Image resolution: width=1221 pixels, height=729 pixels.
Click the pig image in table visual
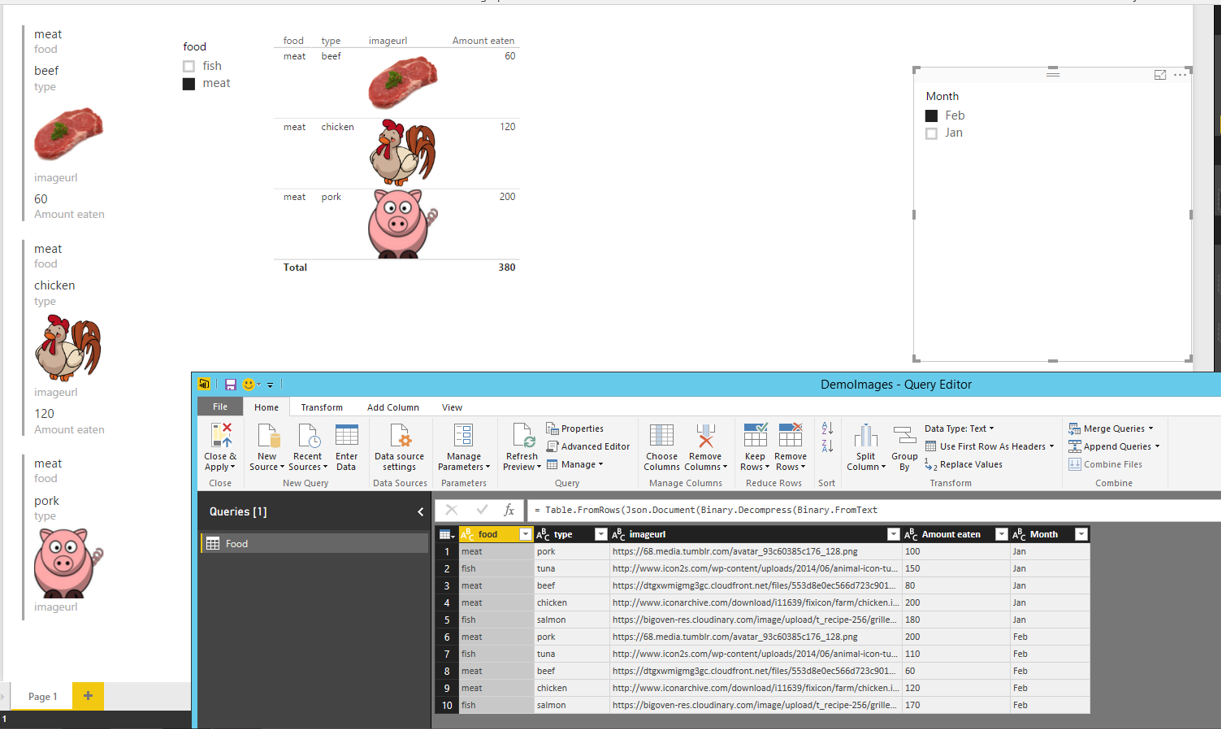coord(402,224)
